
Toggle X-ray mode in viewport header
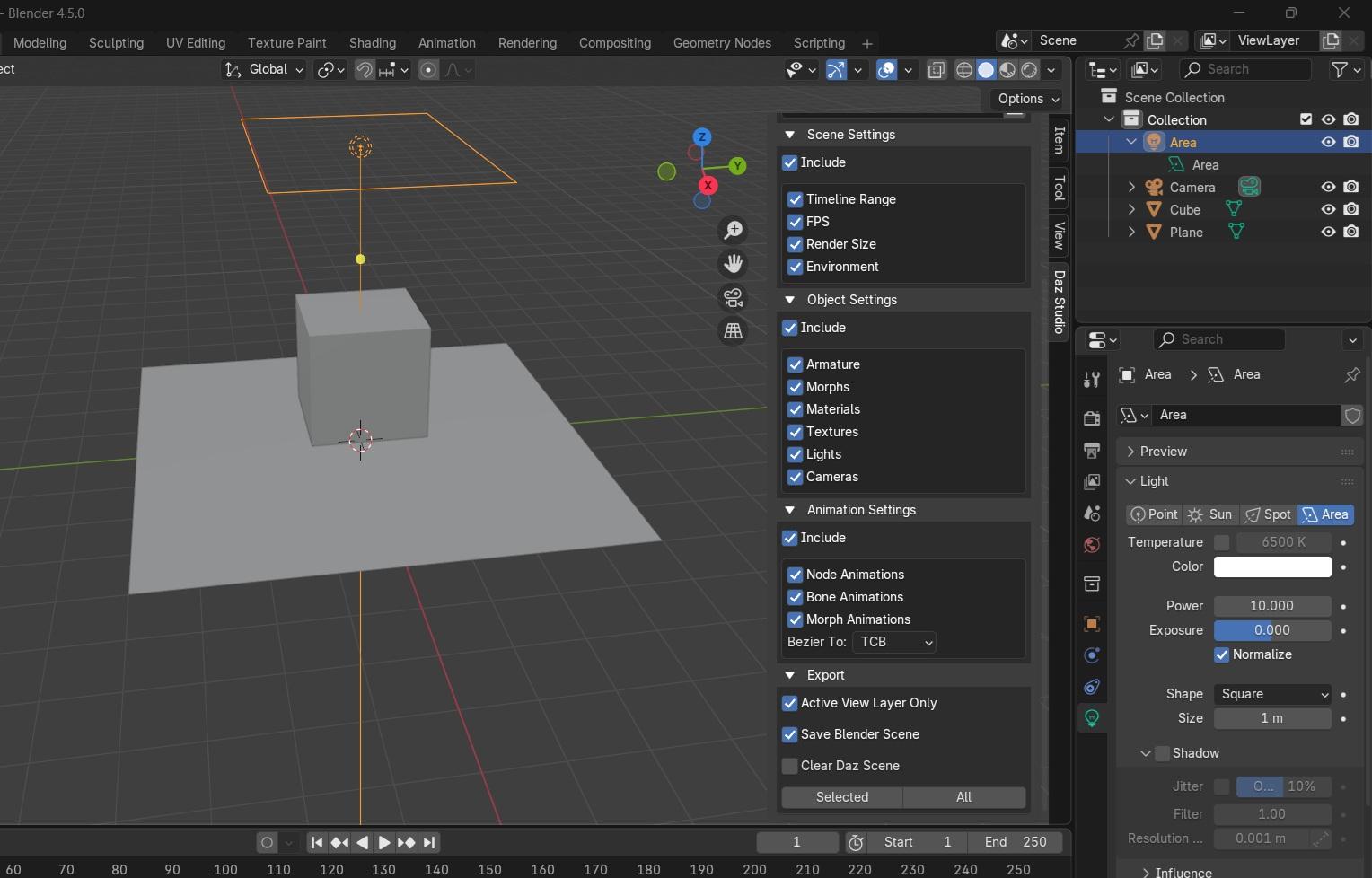pos(936,70)
